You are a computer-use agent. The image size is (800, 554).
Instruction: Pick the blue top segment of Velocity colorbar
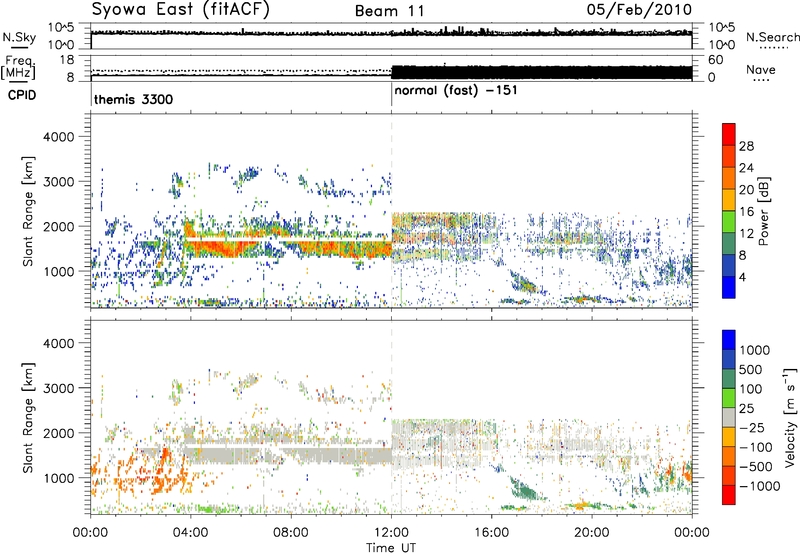coord(729,340)
